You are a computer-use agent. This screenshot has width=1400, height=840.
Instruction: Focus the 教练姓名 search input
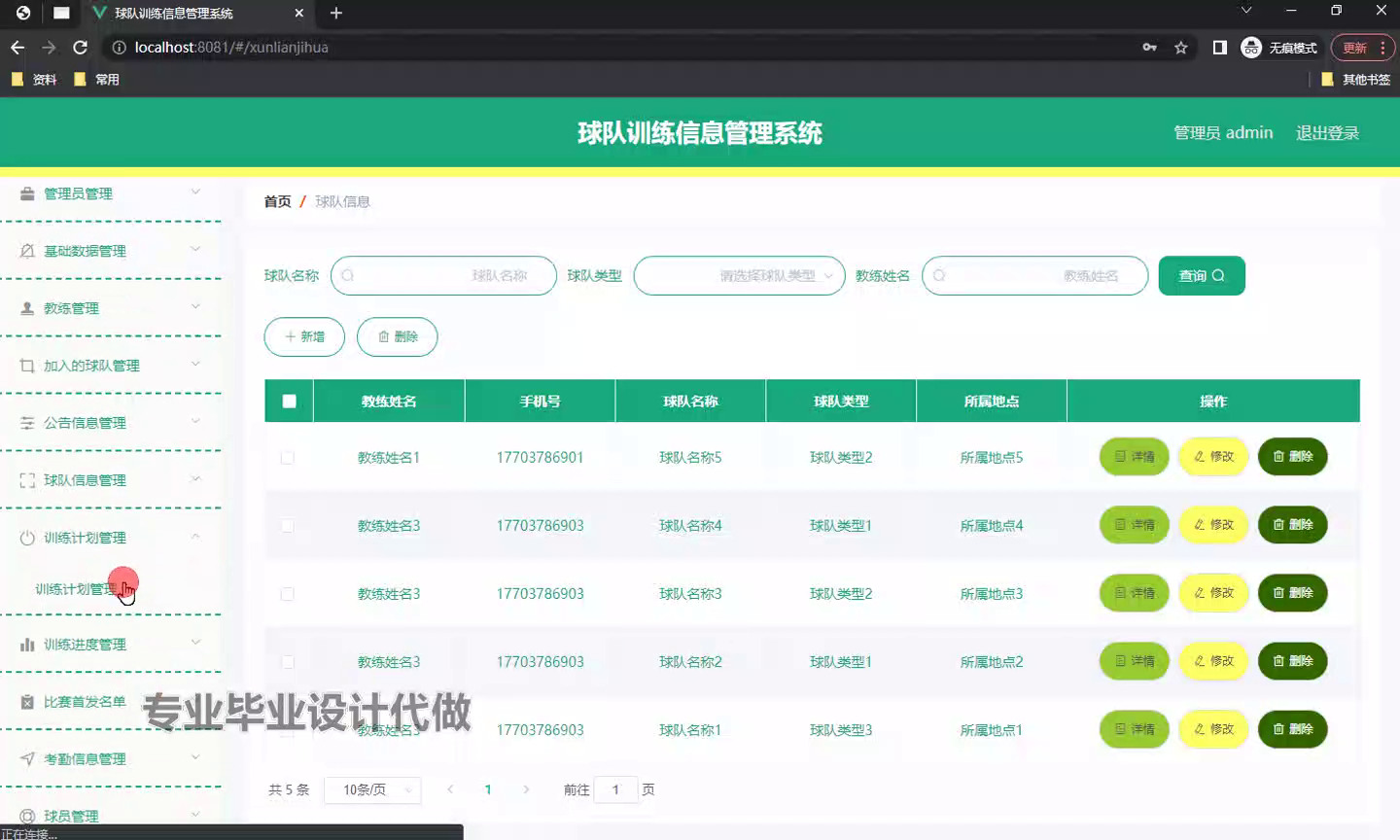[1034, 276]
